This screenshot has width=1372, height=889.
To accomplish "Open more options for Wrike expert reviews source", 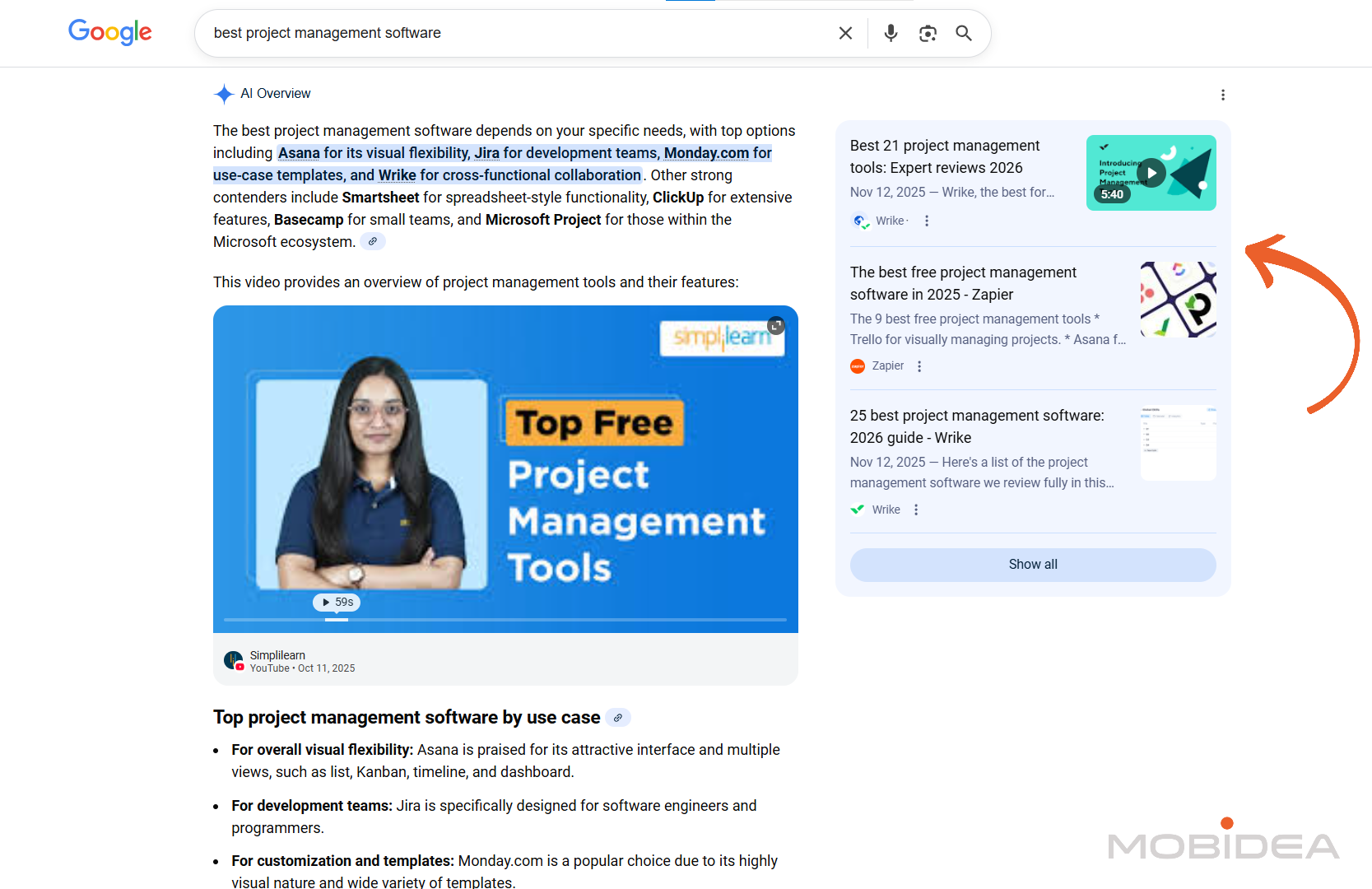I will [x=927, y=221].
